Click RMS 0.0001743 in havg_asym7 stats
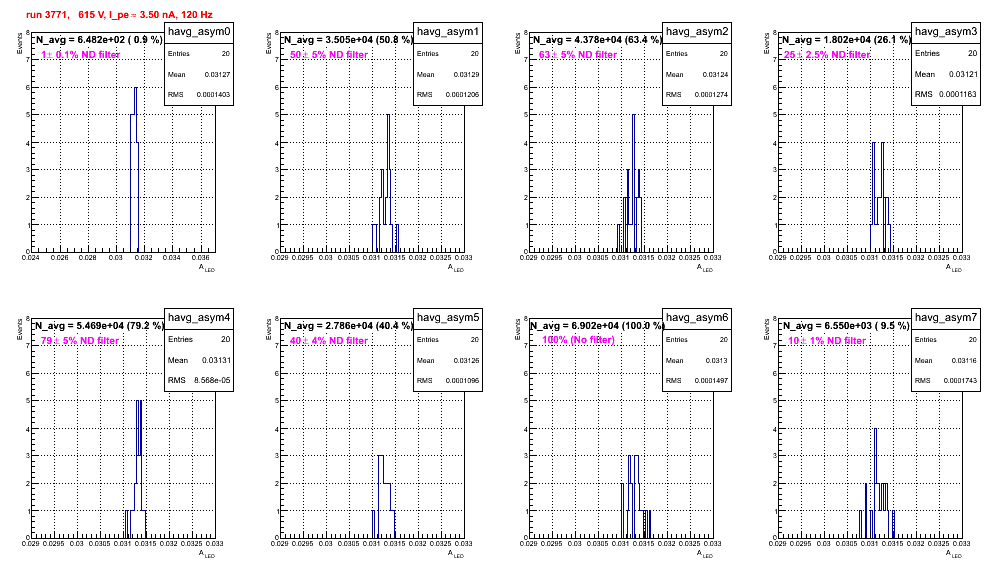 click(946, 381)
